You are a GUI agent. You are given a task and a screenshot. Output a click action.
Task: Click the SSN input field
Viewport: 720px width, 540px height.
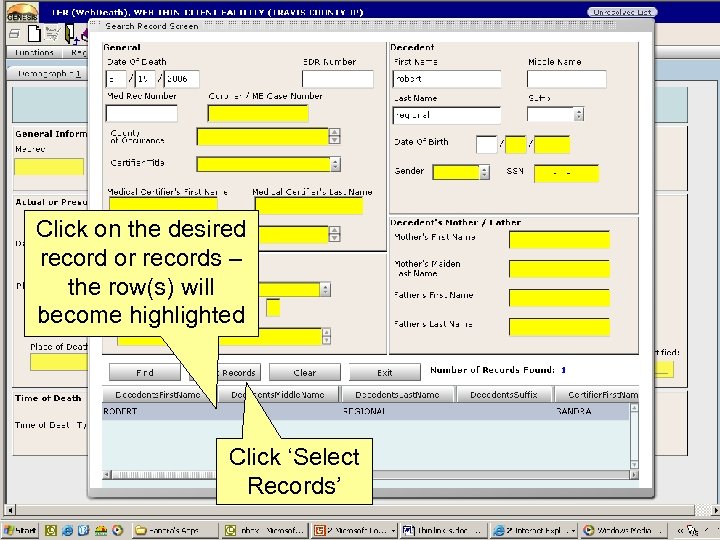pyautogui.click(x=567, y=174)
